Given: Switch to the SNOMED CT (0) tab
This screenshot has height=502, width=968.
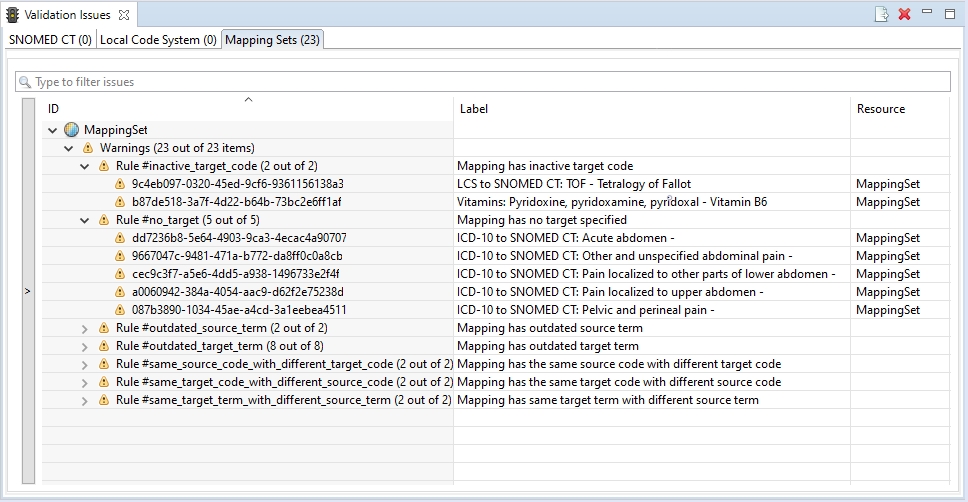Looking at the screenshot, I should (50, 40).
